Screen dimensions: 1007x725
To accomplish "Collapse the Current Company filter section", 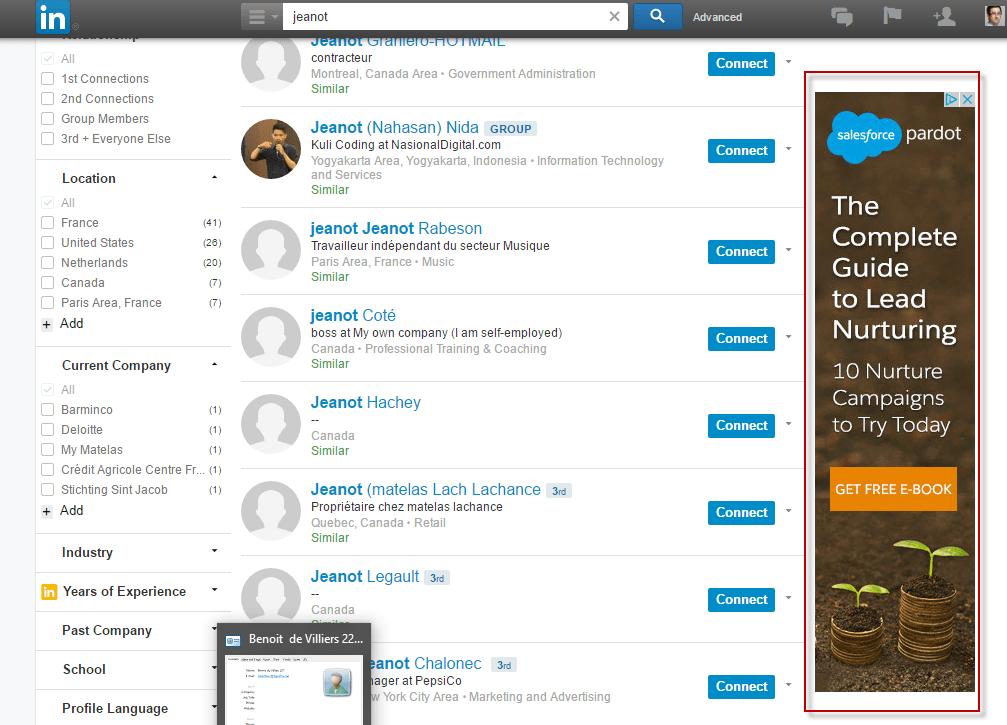I will [x=215, y=365].
